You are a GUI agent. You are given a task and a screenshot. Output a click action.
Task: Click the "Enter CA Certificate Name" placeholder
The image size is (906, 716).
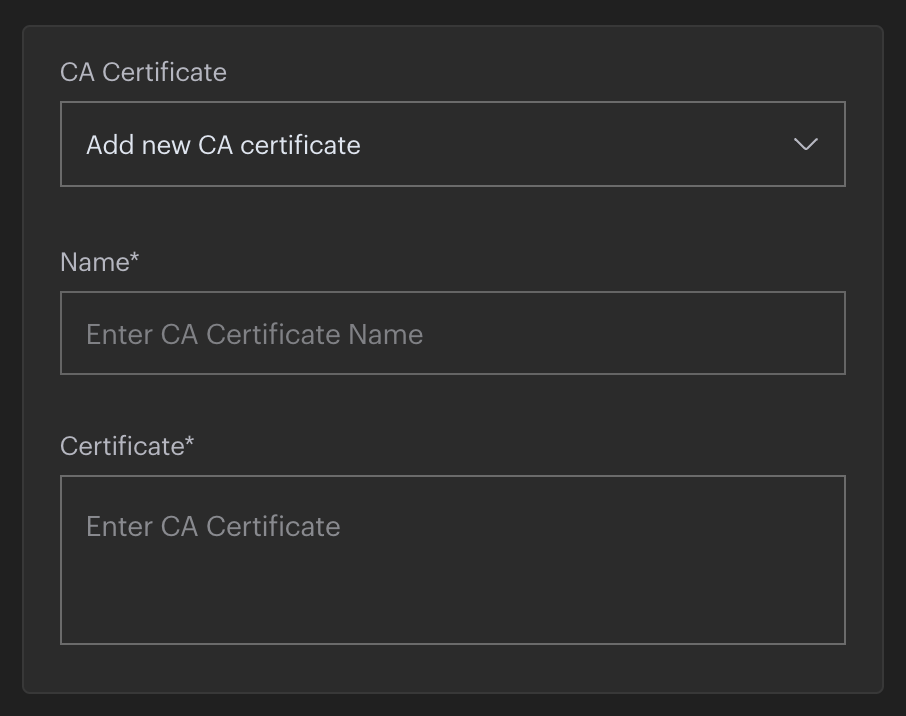(x=254, y=334)
